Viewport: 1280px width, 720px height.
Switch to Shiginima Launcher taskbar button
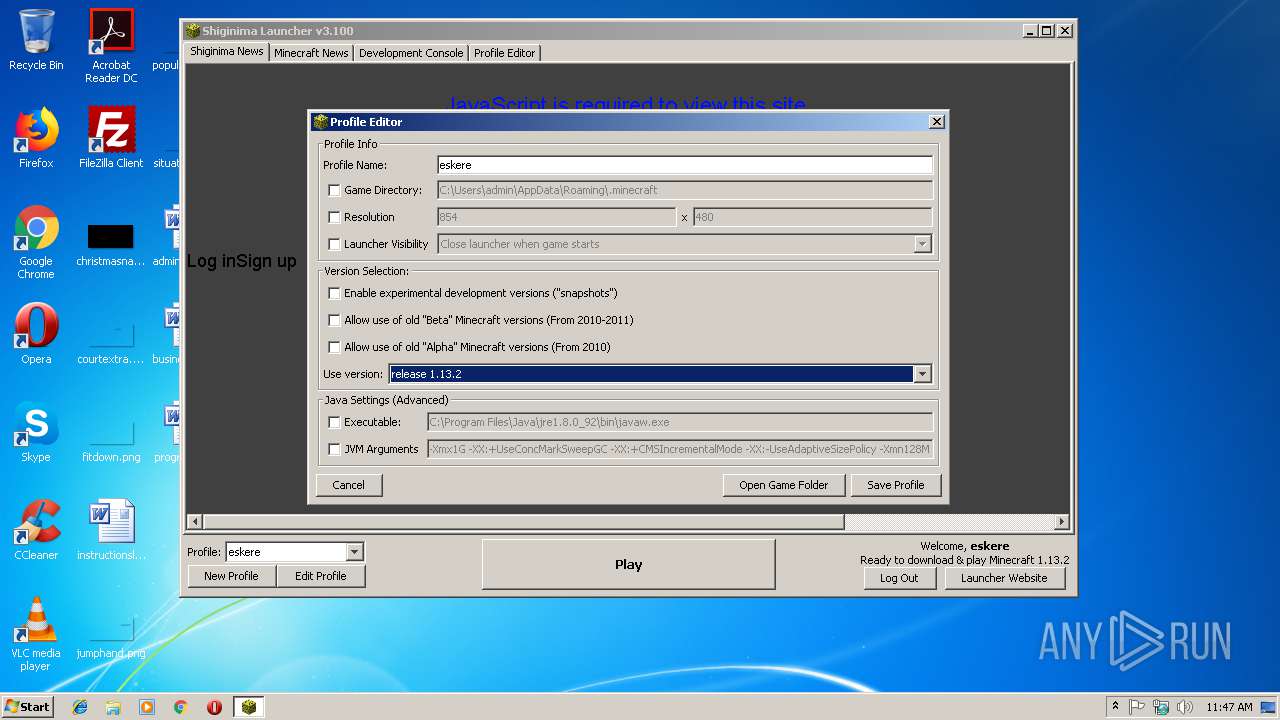(x=249, y=707)
